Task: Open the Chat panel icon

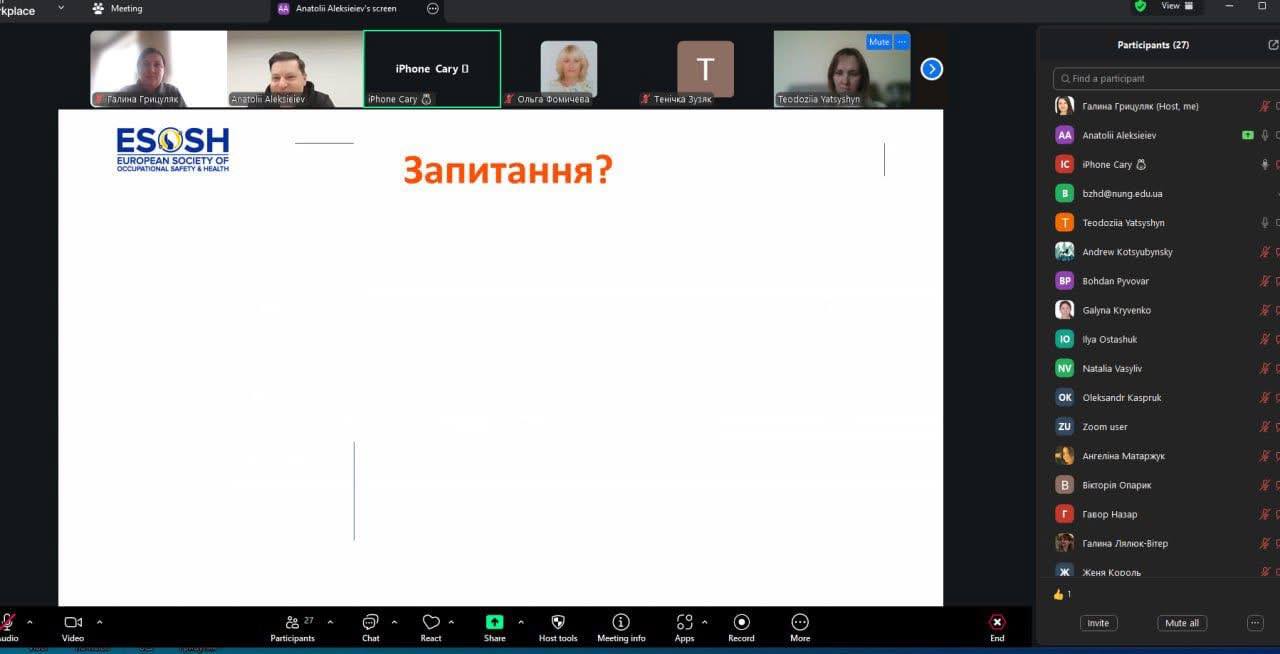Action: [370, 622]
